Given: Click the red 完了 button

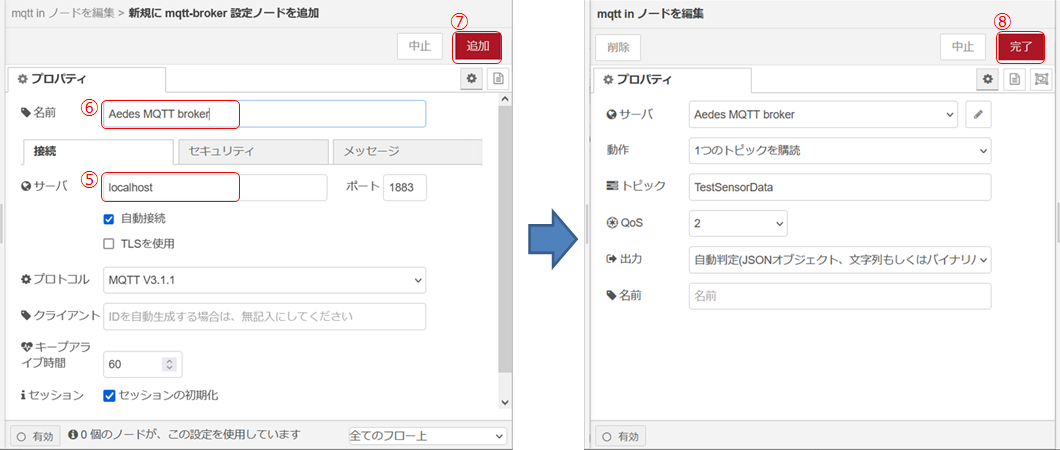Looking at the screenshot, I should coord(1021,46).
